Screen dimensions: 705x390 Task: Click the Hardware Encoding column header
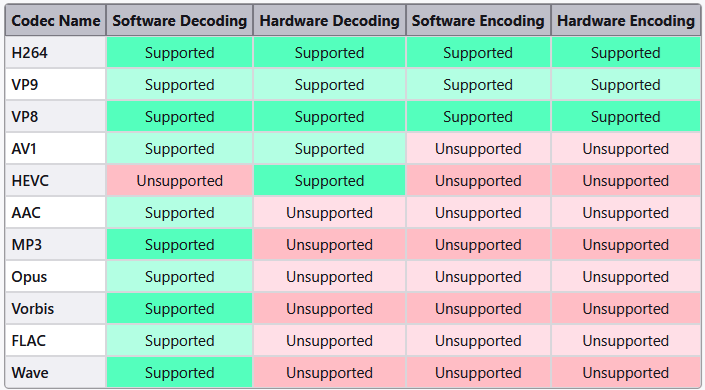(x=625, y=21)
